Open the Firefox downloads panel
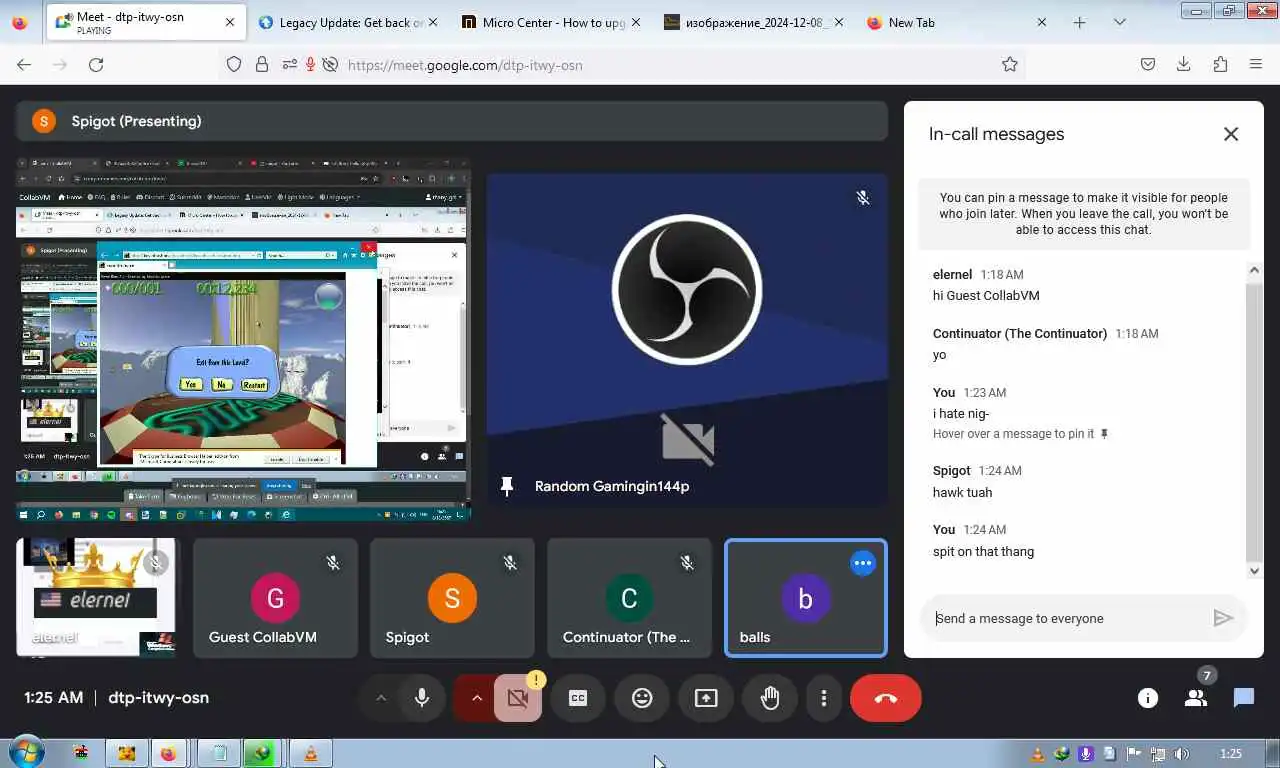Image resolution: width=1280 pixels, height=768 pixels. point(1184,64)
